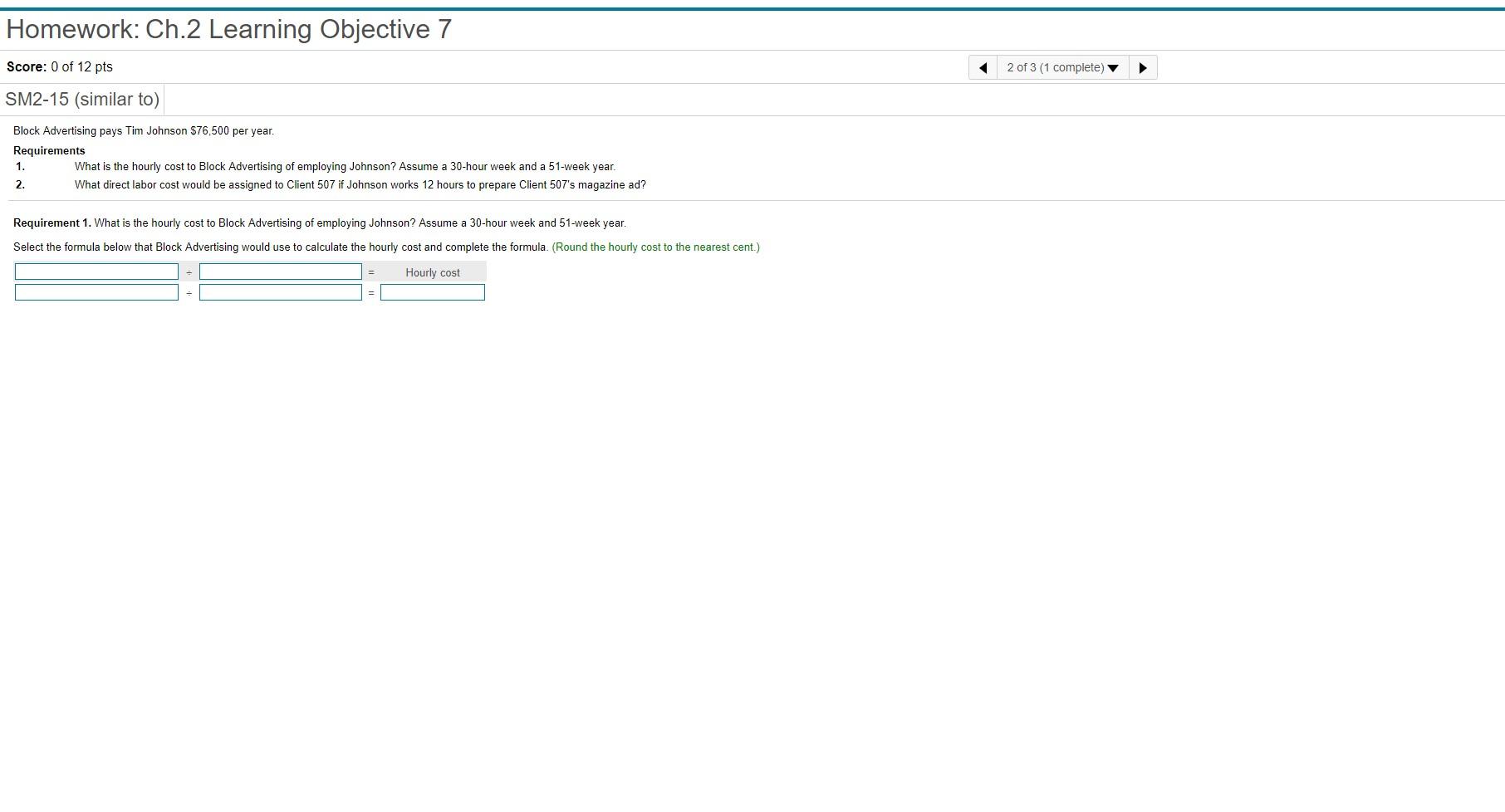
Task: Click the Block Advertising problem statement line
Action: click(x=143, y=130)
